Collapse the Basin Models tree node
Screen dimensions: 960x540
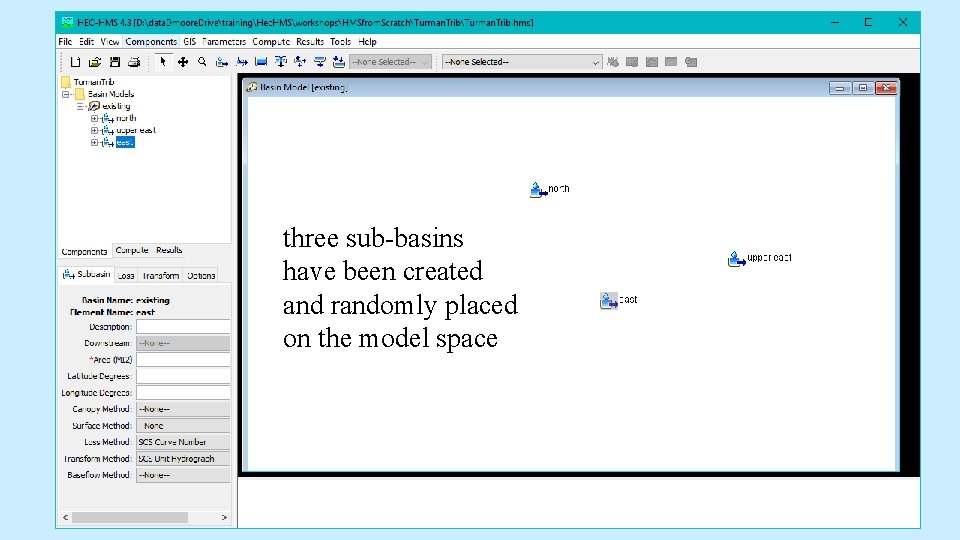coord(66,94)
